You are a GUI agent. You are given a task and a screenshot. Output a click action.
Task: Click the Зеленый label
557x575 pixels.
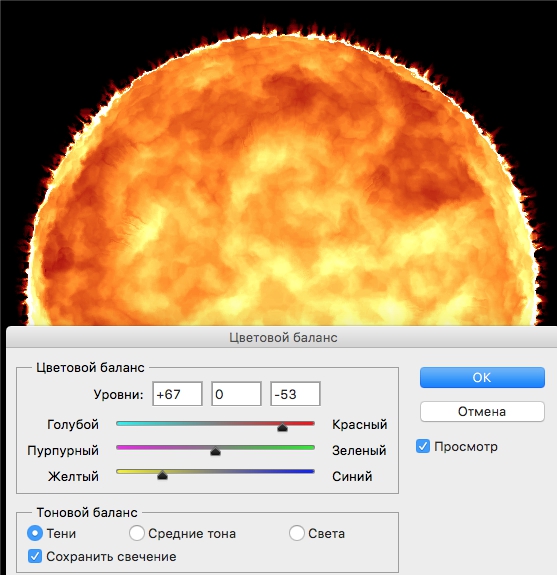click(359, 450)
